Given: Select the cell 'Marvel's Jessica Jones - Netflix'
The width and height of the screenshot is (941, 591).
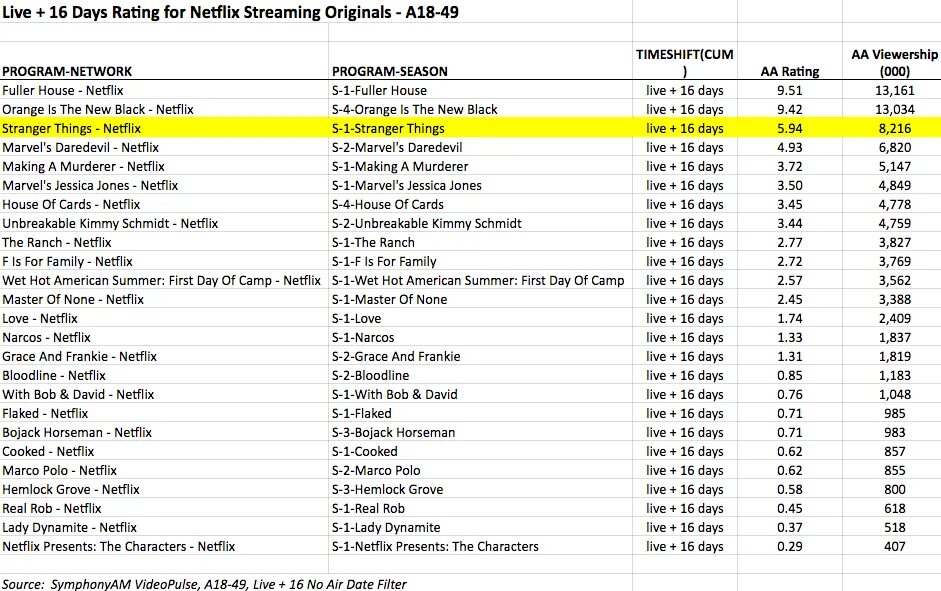Looking at the screenshot, I should (90, 185).
